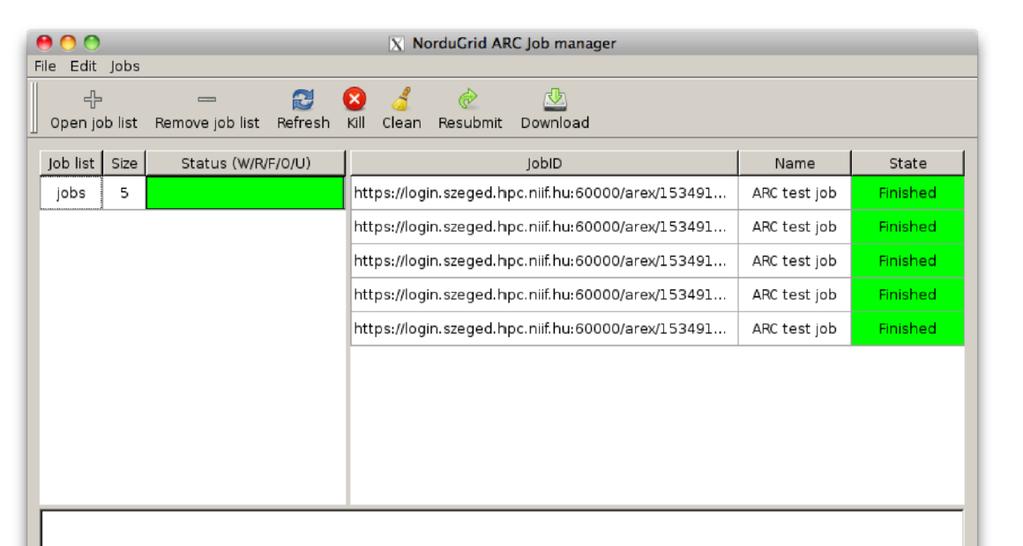The width and height of the screenshot is (1023, 546).
Task: Click the Finished state in the first row
Action: click(x=908, y=193)
